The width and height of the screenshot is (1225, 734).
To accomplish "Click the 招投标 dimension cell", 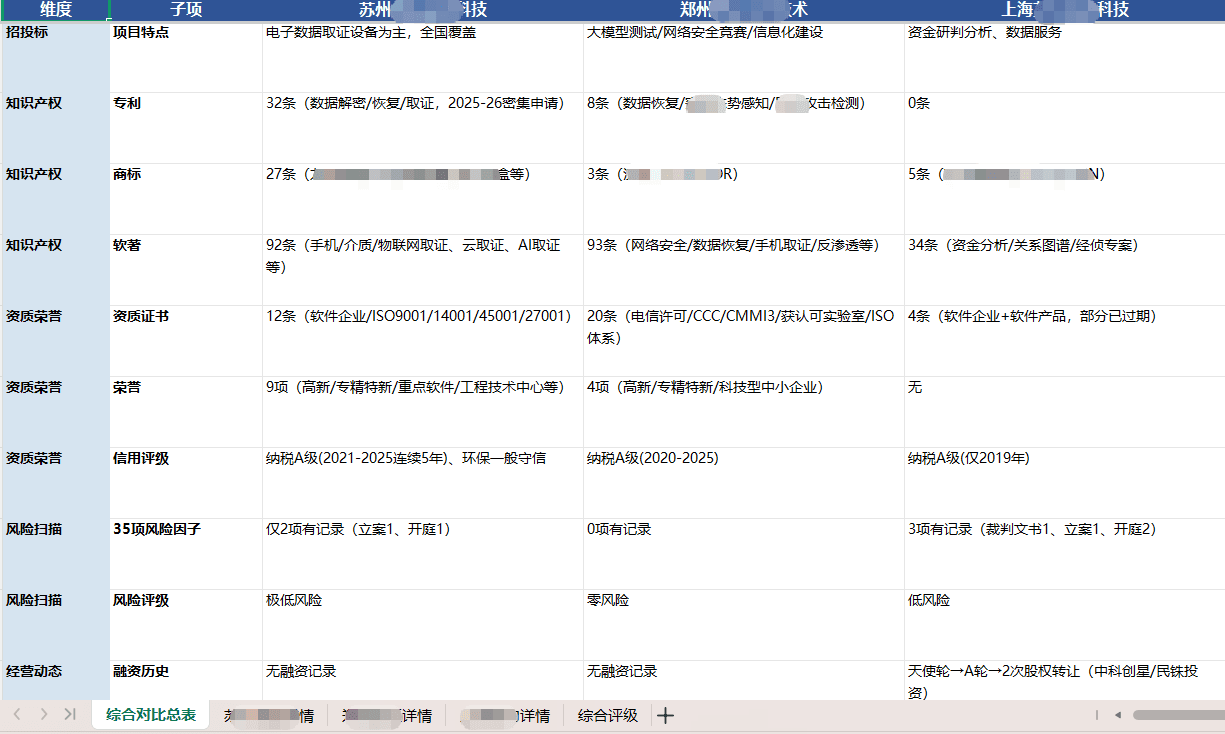I will (55, 57).
